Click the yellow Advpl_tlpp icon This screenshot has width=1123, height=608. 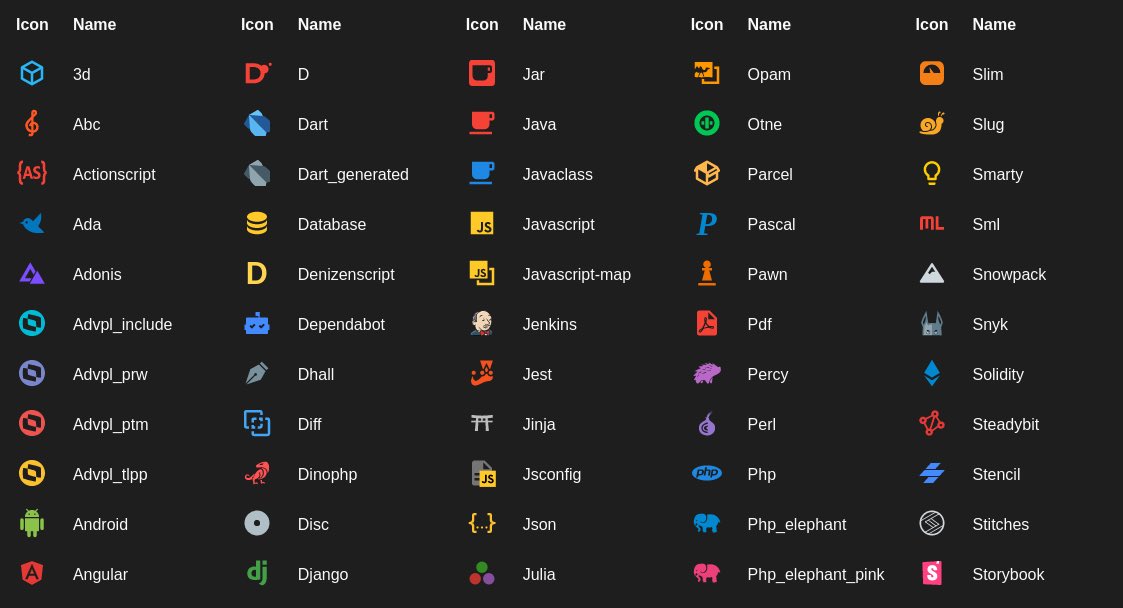[32, 473]
